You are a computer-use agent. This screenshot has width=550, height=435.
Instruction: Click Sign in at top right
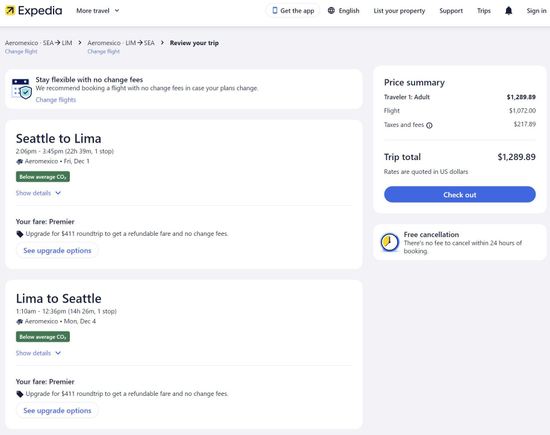(536, 11)
